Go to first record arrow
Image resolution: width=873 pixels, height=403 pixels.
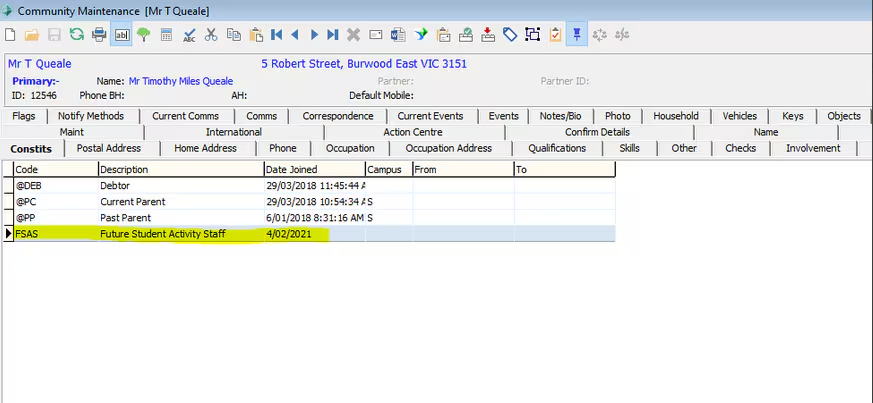pyautogui.click(x=276, y=35)
